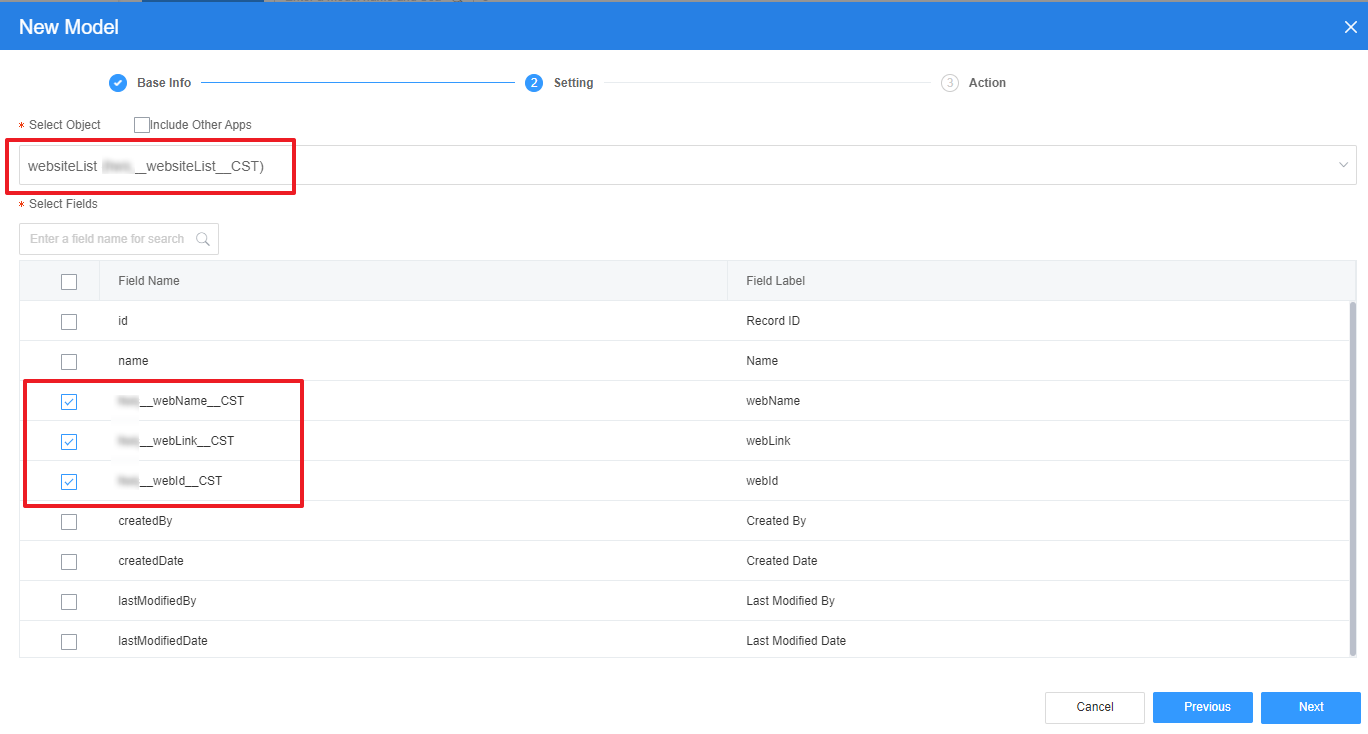Click the Base Info completed step icon
Image resolution: width=1368 pixels, height=734 pixels.
[x=118, y=83]
